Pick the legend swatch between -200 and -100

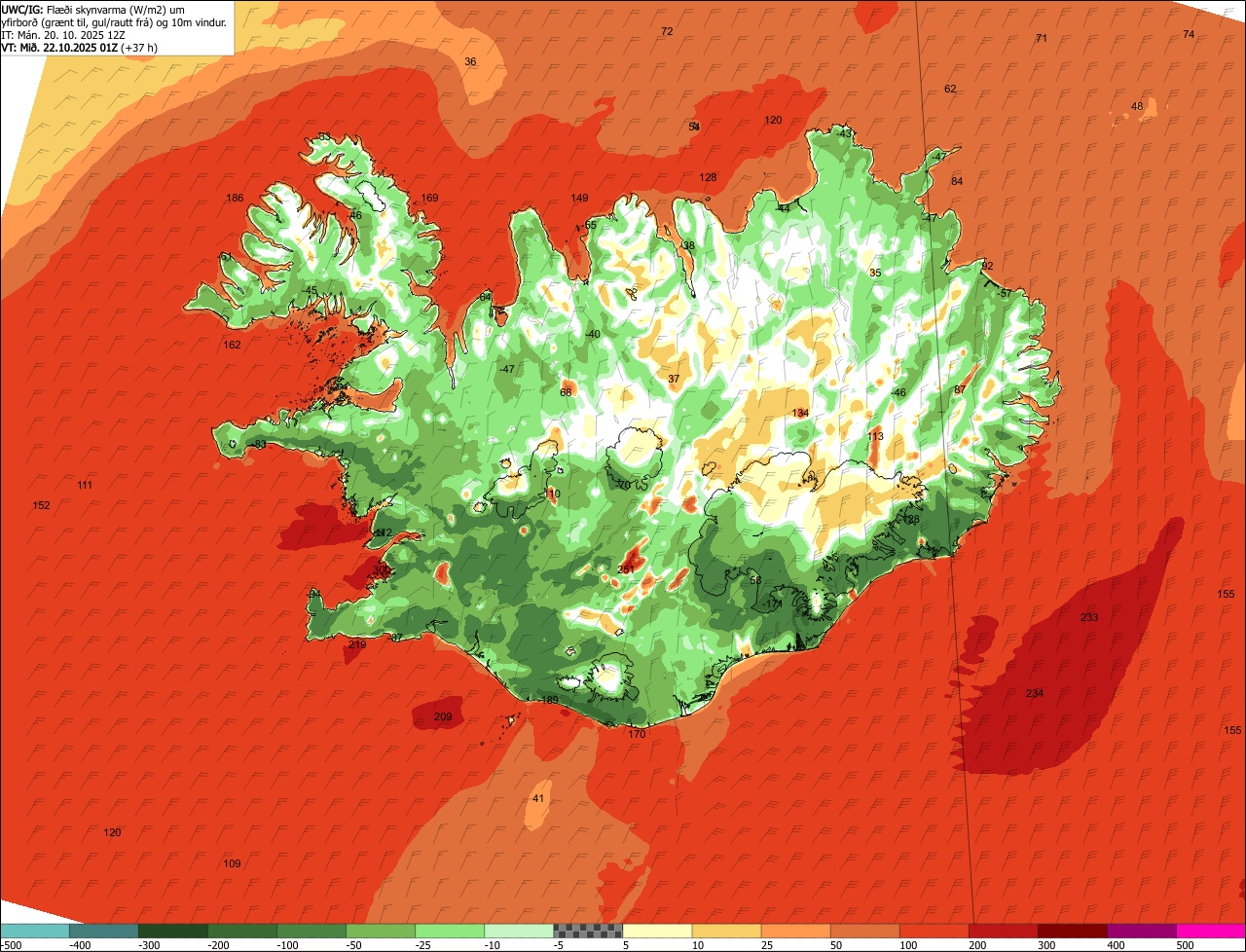click(x=242, y=931)
